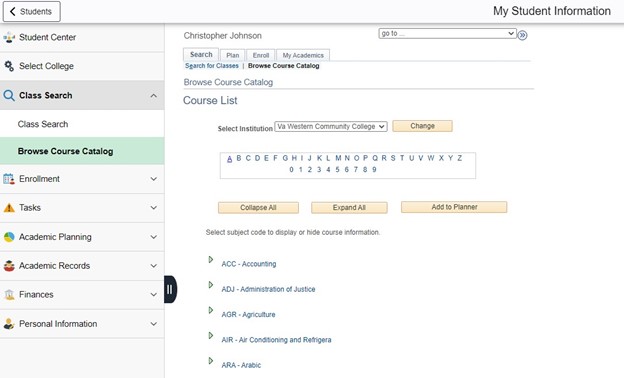Screen dimensions: 624x378
Task: Expand AIR - Air Conditioning triangle
Action: click(x=211, y=336)
